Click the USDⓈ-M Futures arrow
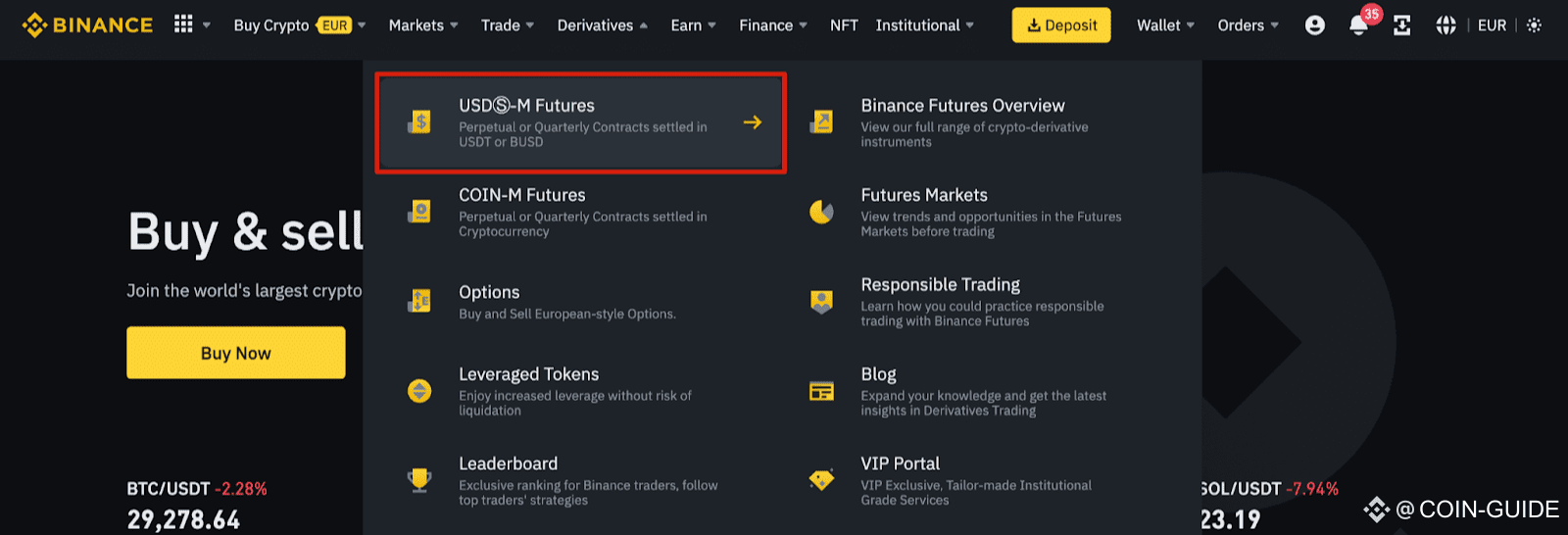1568x535 pixels. pos(753,122)
